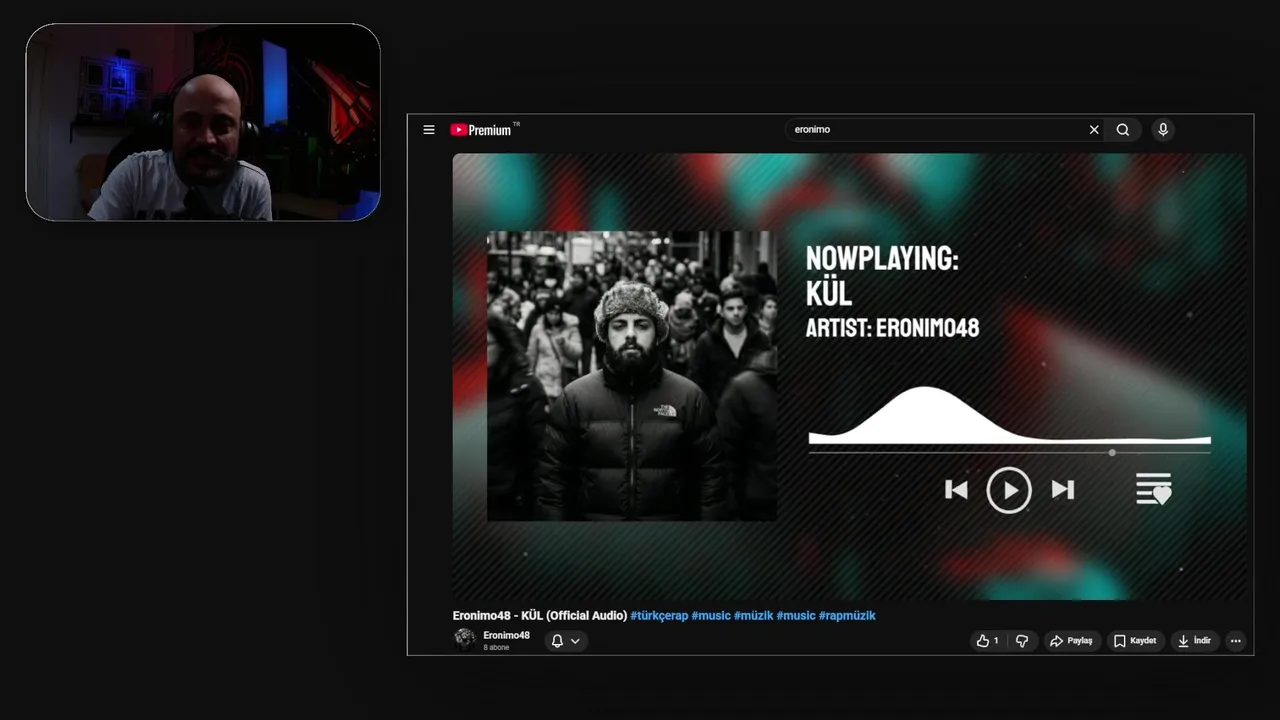Click the webcam overlay of the streamer
This screenshot has height=720, width=1280.
coord(203,122)
